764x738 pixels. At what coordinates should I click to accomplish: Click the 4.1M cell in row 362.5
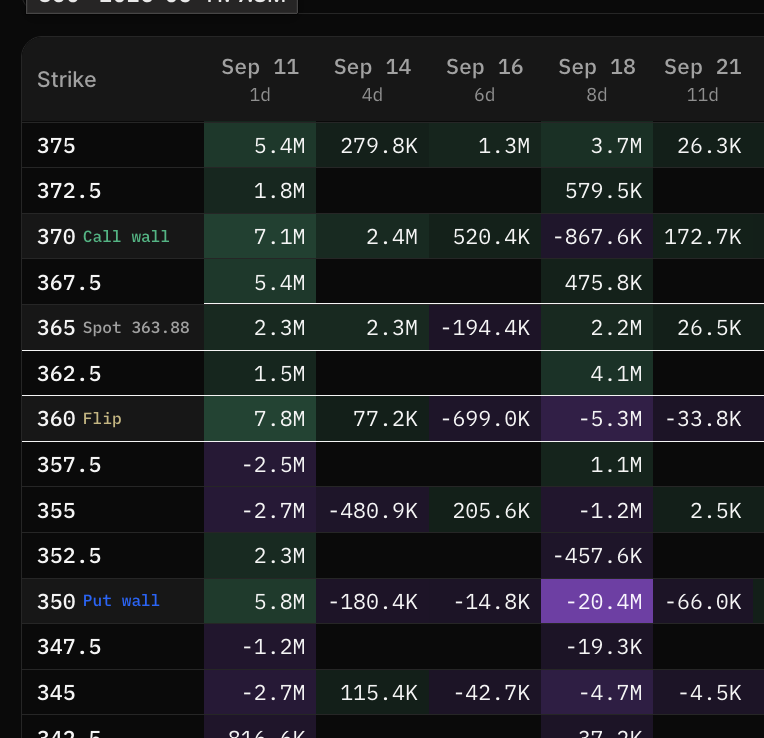(x=597, y=374)
